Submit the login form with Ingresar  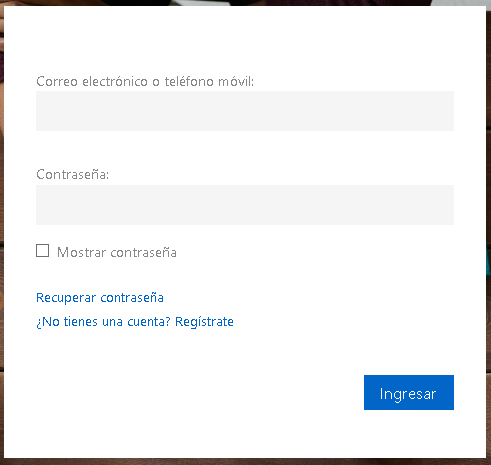[409, 392]
